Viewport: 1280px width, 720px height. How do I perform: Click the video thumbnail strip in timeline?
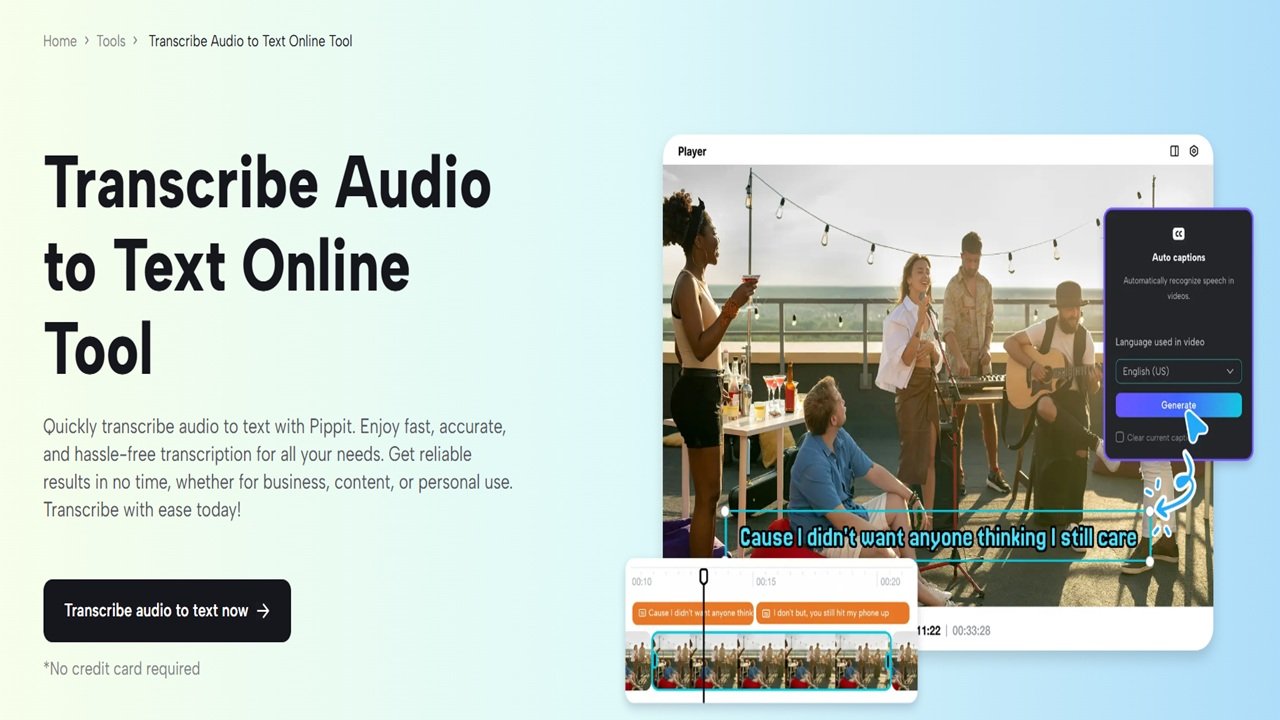click(x=771, y=661)
